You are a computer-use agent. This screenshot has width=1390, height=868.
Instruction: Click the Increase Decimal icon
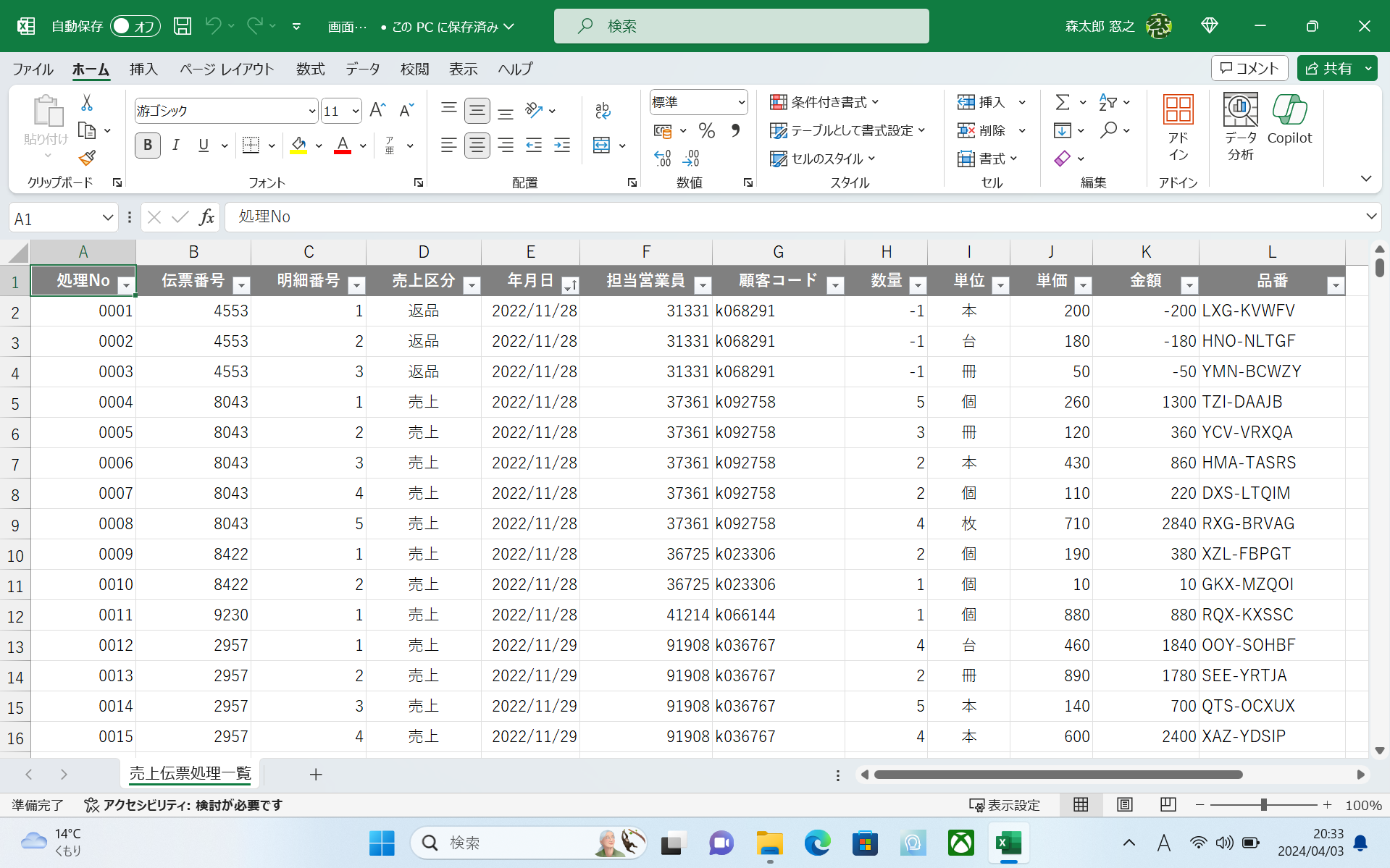click(663, 159)
